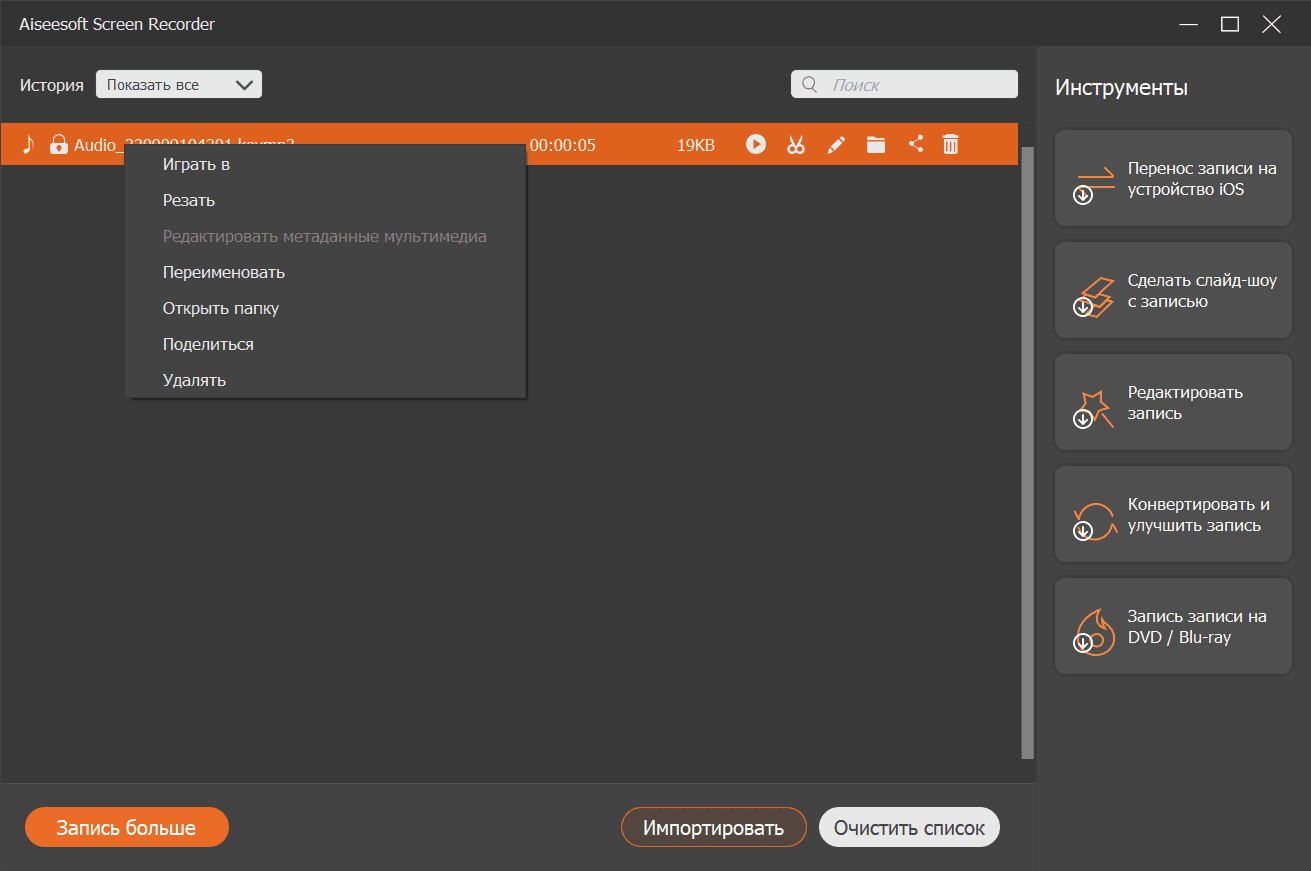Viewport: 1311px width, 871px height.
Task: Click into the Поиск search field
Action: click(x=904, y=85)
